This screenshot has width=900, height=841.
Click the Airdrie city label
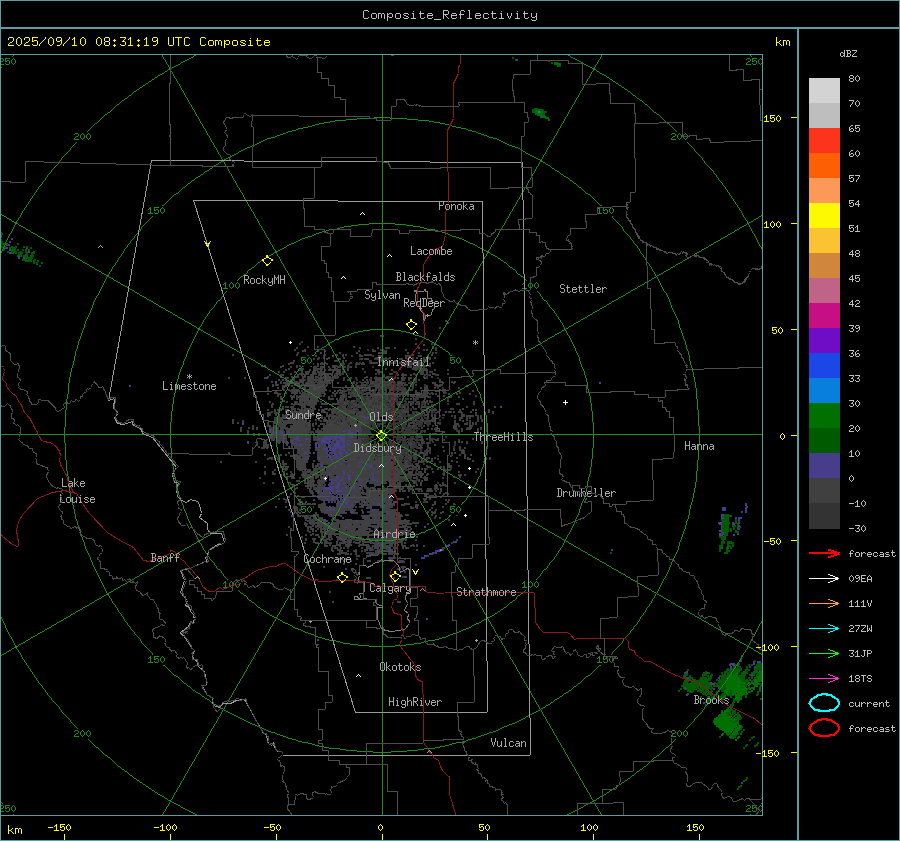click(x=394, y=534)
